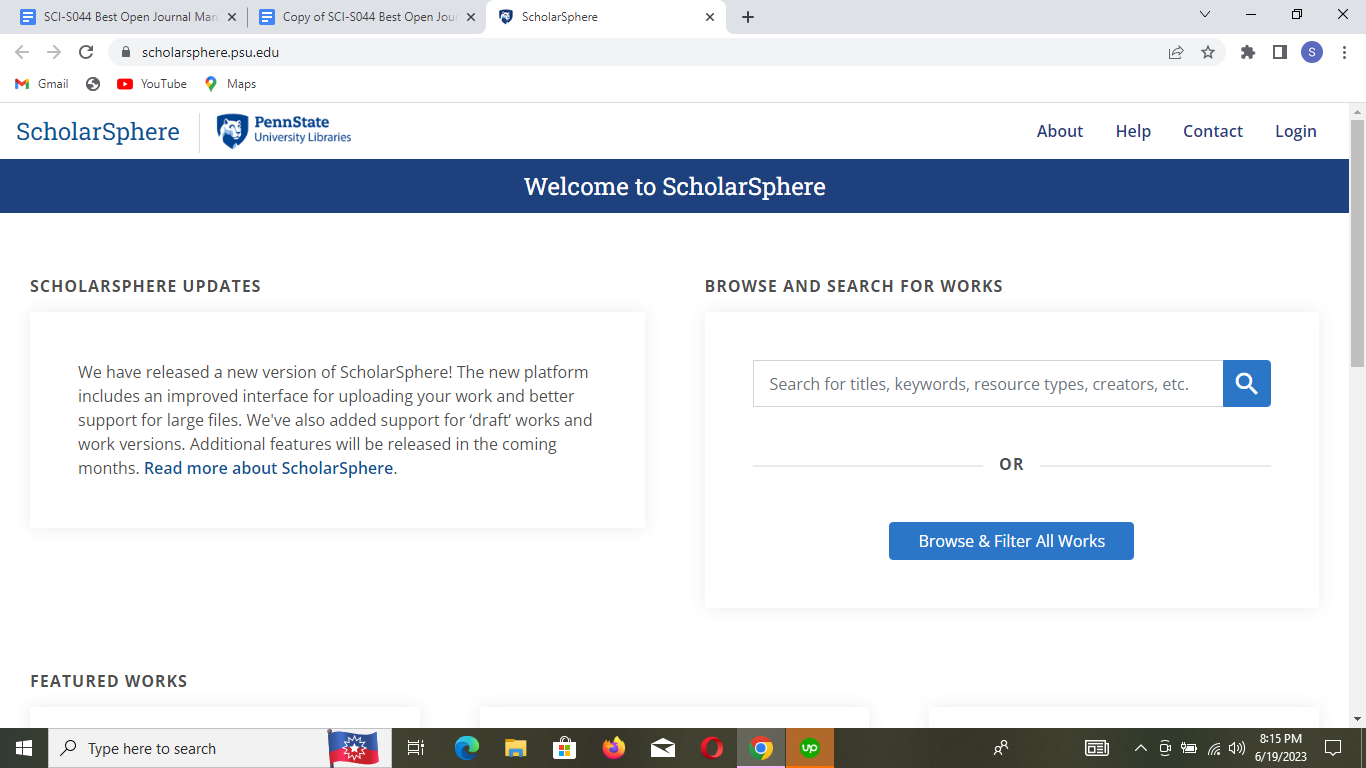Select the About menu item
Screen dimensions: 1366x768
point(1060,131)
